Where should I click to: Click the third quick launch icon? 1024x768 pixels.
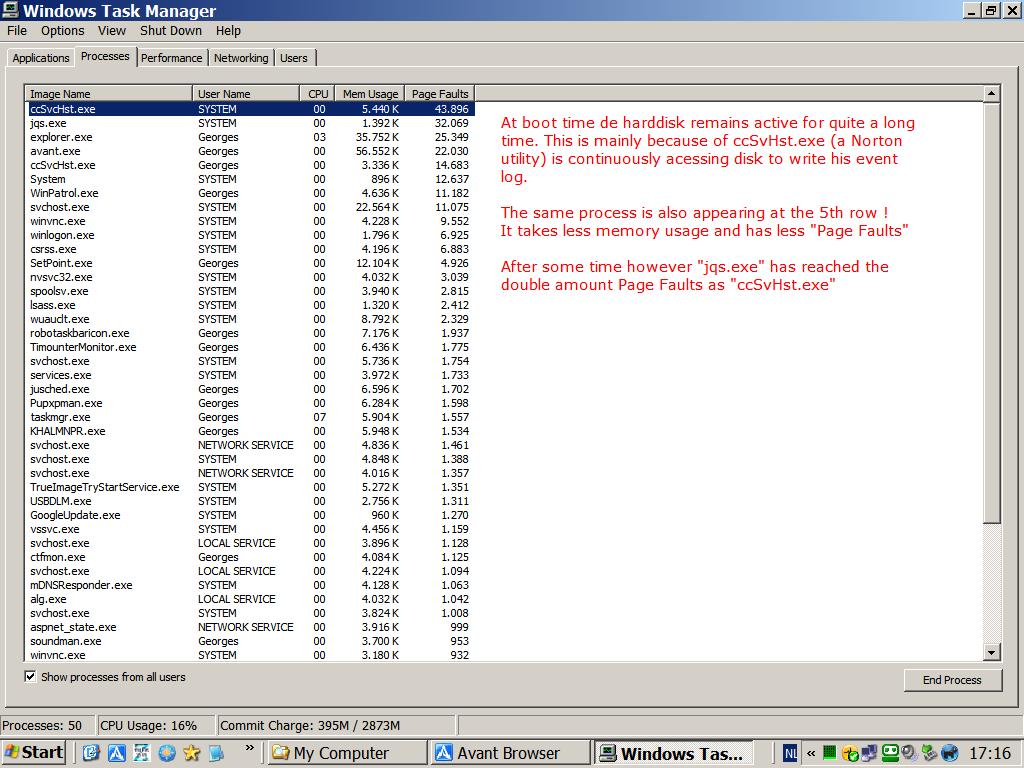[x=142, y=753]
